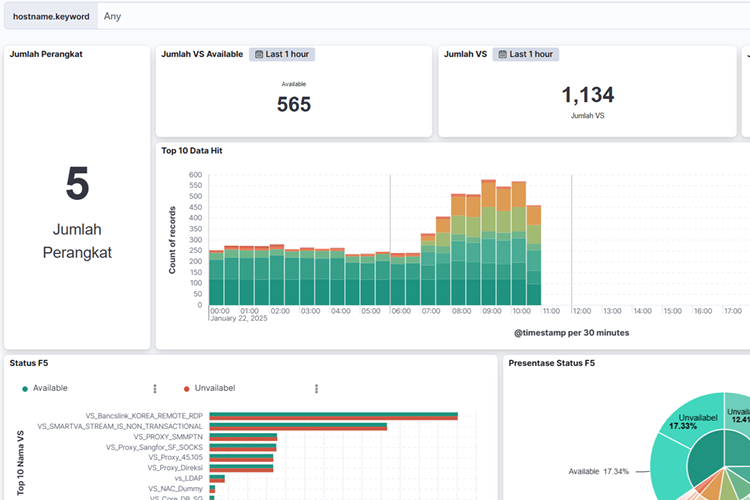Viewport: 750px width, 500px height.
Task: Click the green Available legend color dot
Action: point(25,389)
